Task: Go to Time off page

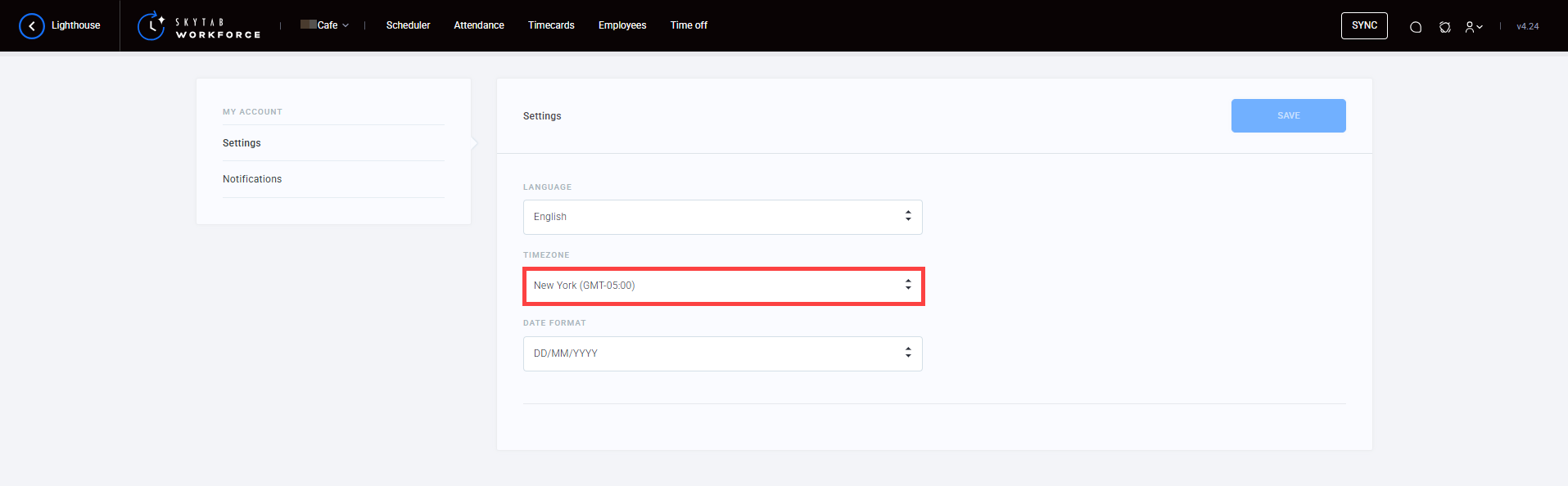Action: pos(689,25)
